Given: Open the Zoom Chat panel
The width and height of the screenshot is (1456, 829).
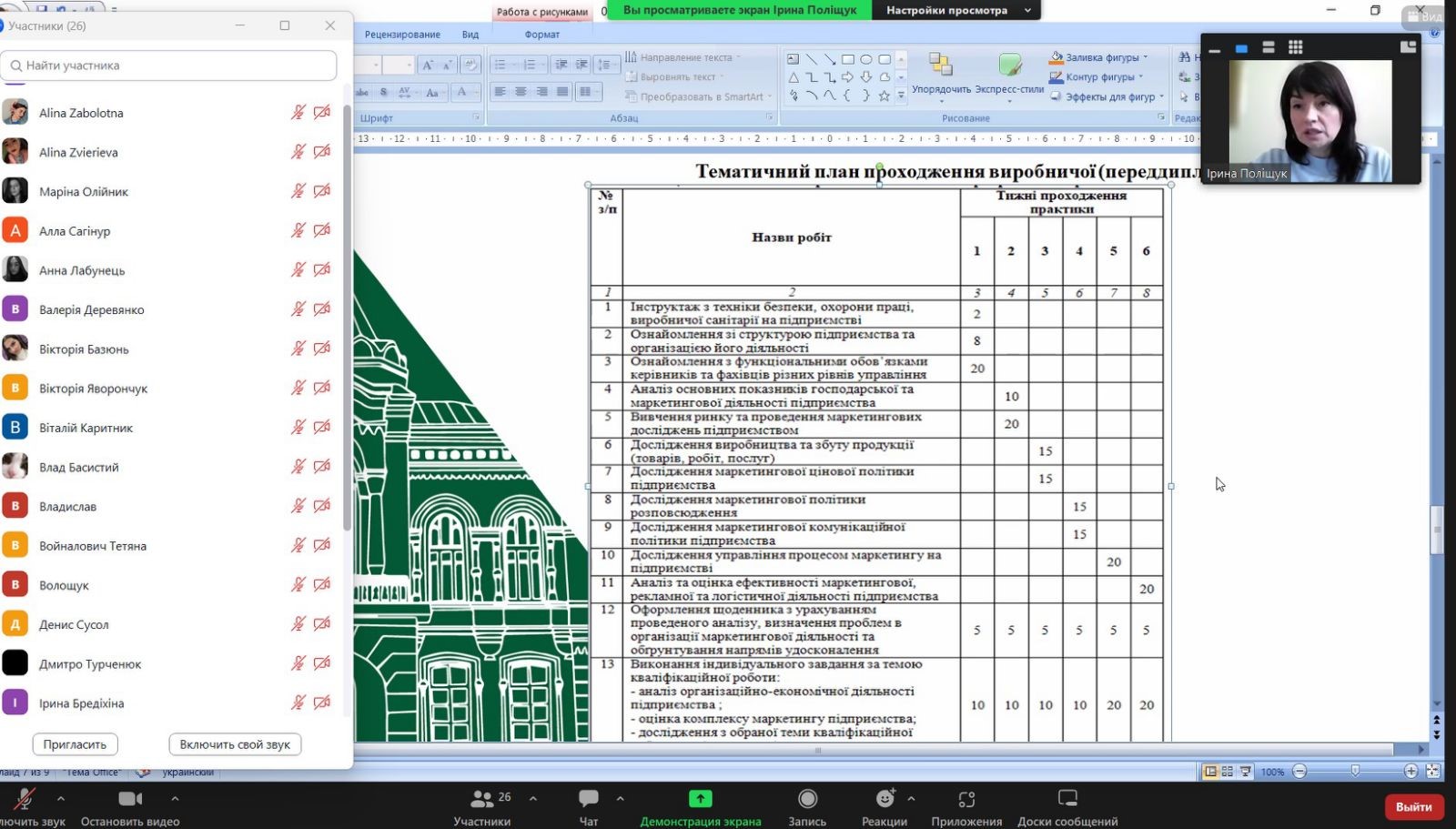Looking at the screenshot, I should click(x=589, y=799).
